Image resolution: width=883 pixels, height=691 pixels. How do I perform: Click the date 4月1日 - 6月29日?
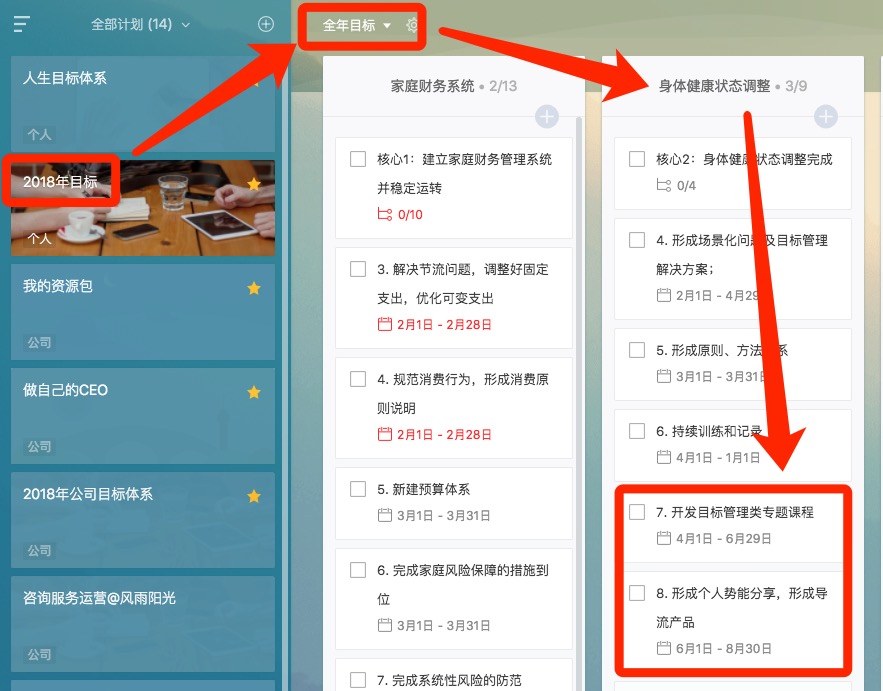pyautogui.click(x=723, y=538)
